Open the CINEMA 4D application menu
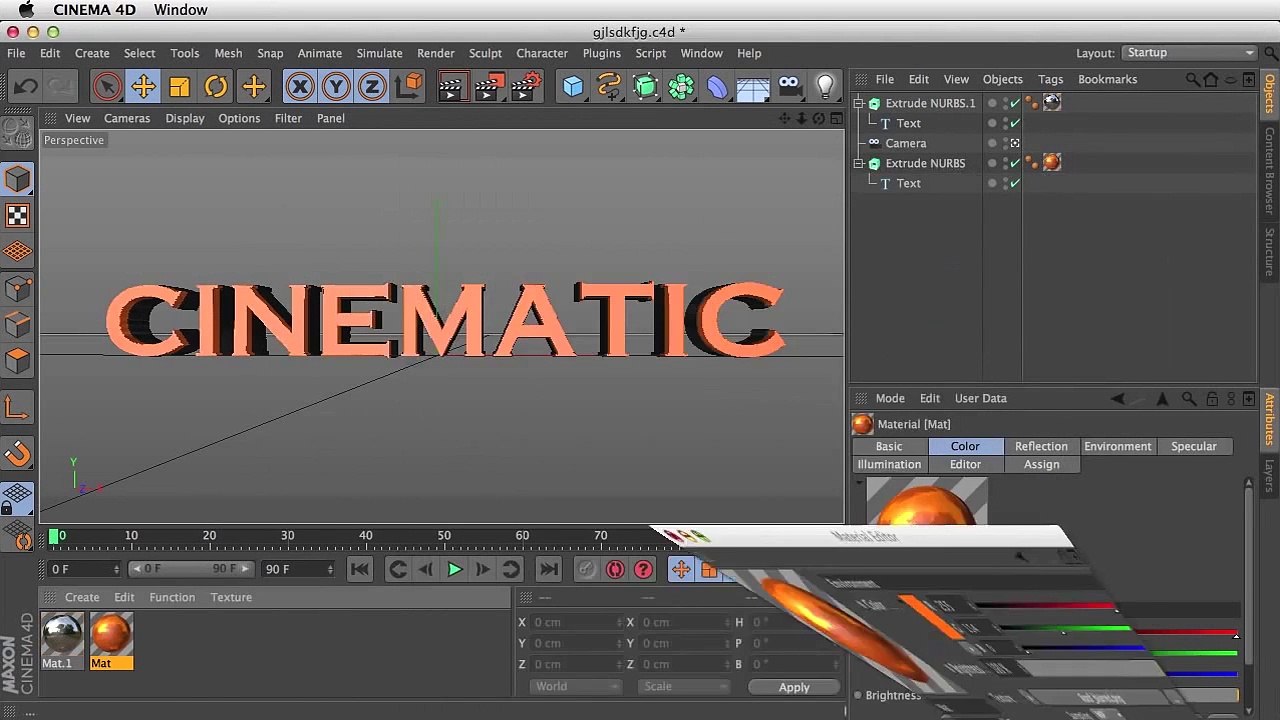This screenshot has width=1280, height=720. click(94, 10)
